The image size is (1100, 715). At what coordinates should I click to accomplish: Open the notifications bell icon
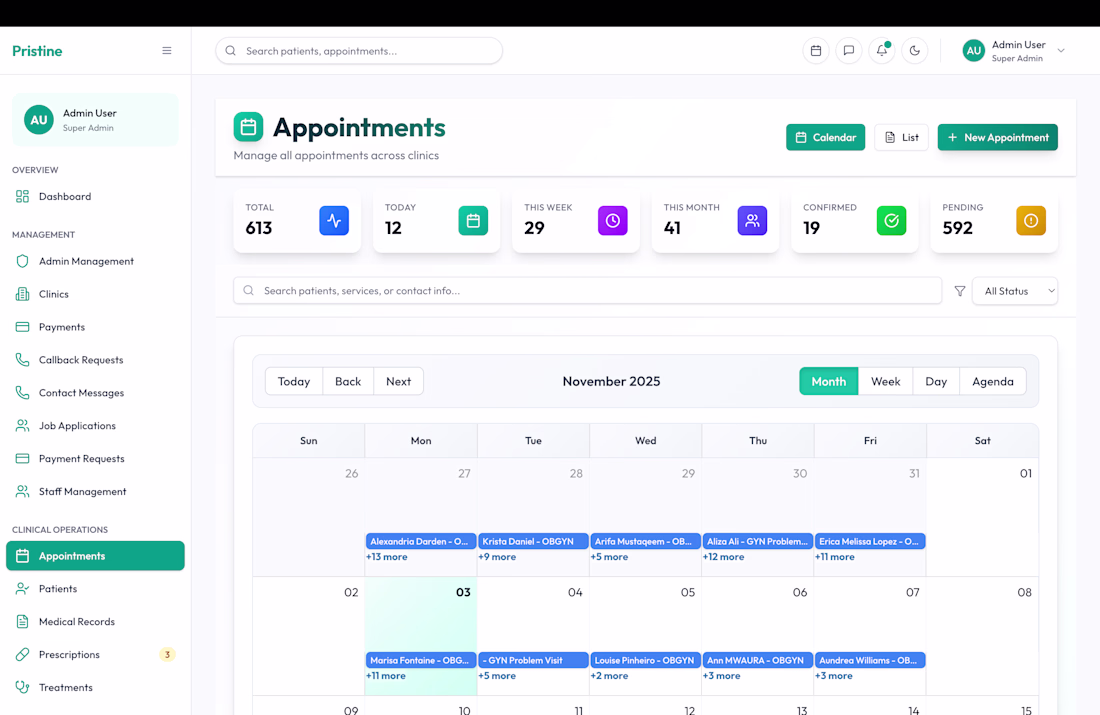point(882,51)
